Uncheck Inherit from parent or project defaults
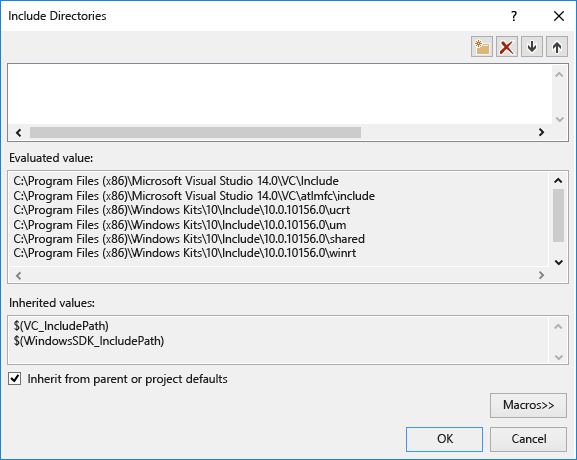 click(x=15, y=379)
